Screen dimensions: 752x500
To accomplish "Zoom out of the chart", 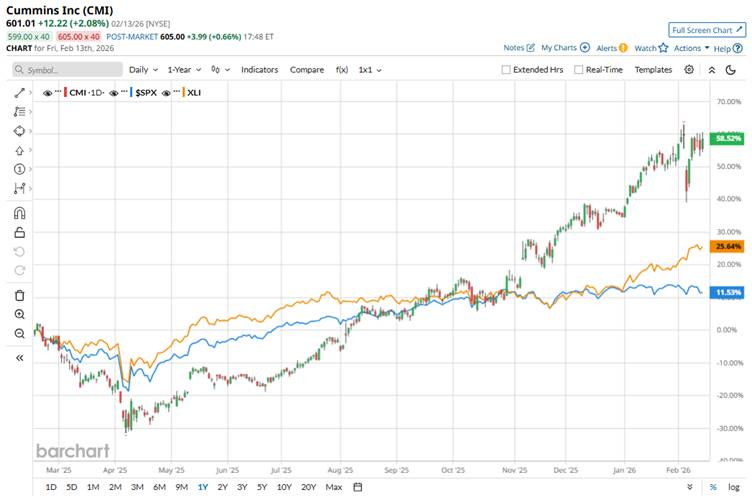I will point(19,333).
